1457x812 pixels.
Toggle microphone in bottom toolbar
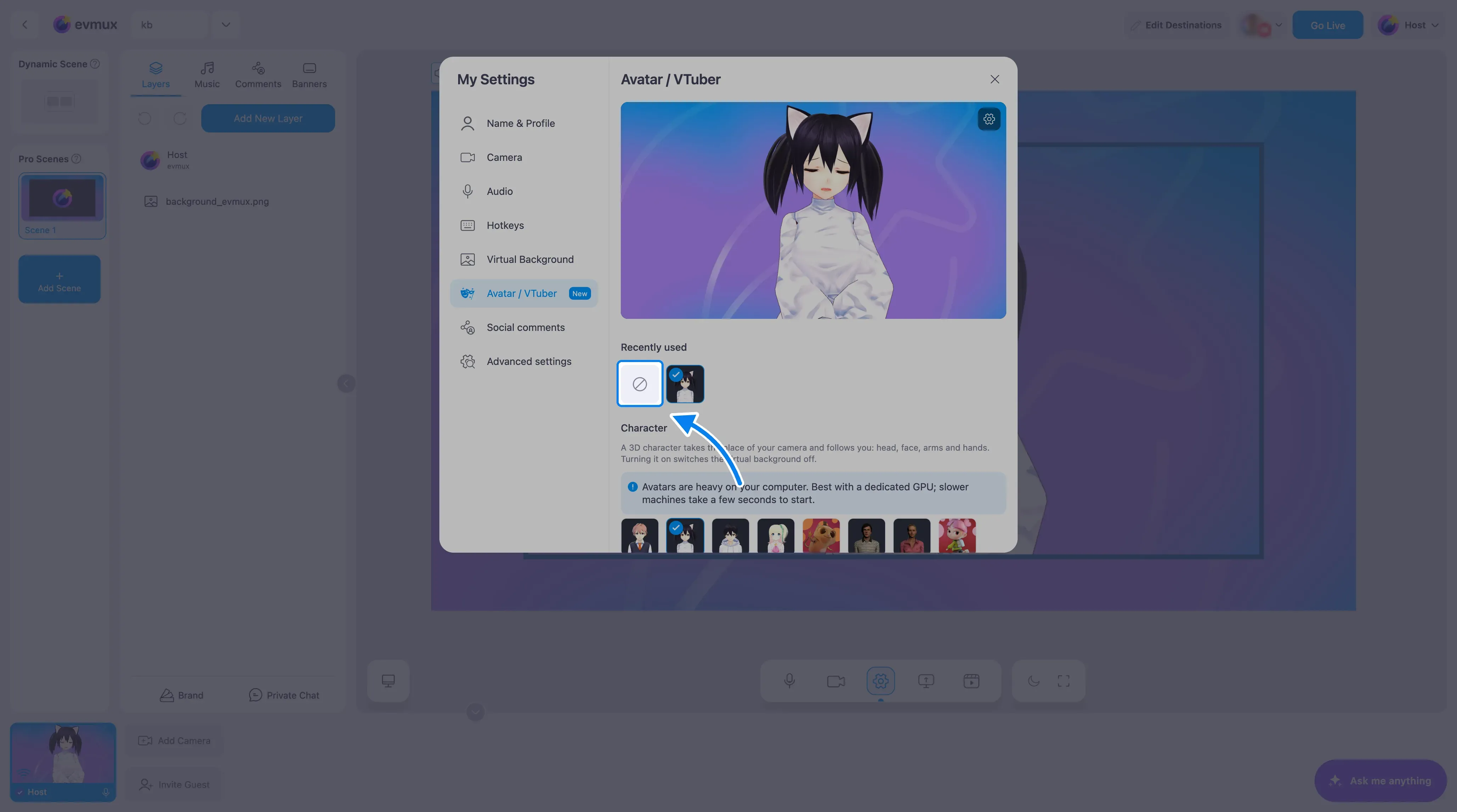click(789, 681)
